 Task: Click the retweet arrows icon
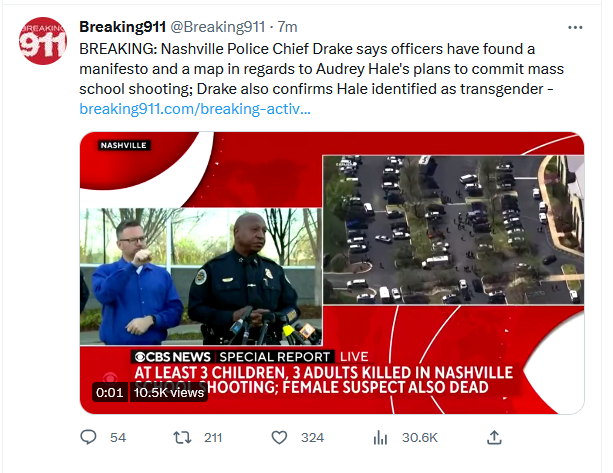[182, 437]
